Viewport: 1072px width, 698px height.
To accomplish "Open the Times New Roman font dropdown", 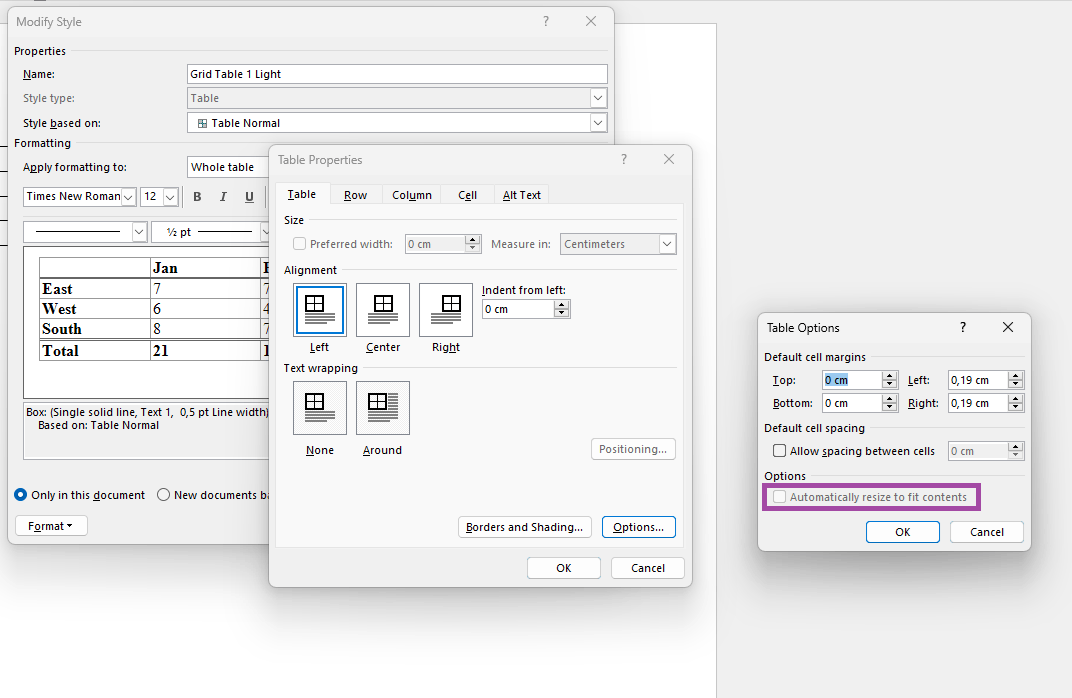I will click(128, 197).
